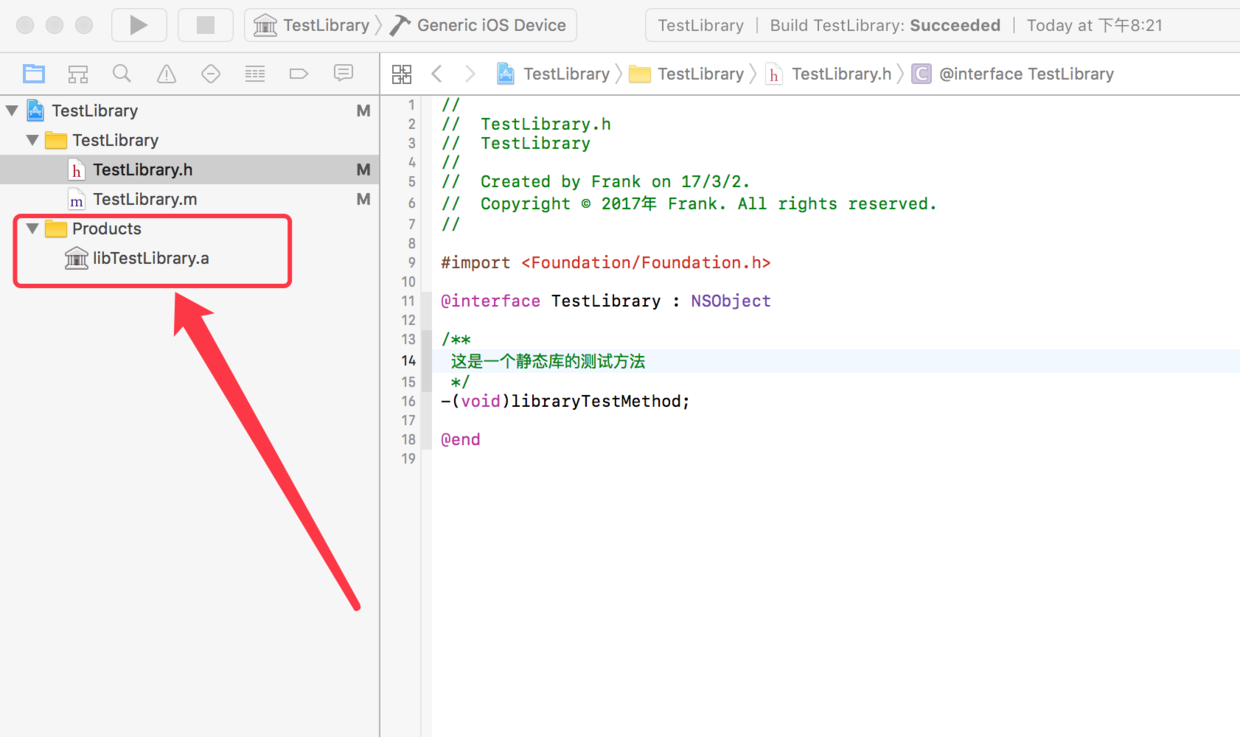Click the Copyright comment line
Viewport: 1240px width, 737px height.
689,204
